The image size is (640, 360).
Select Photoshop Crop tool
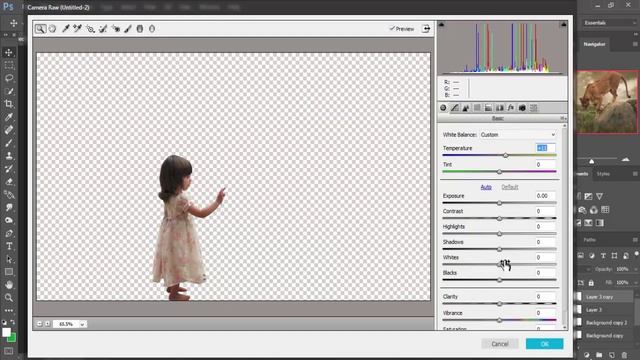9,104
